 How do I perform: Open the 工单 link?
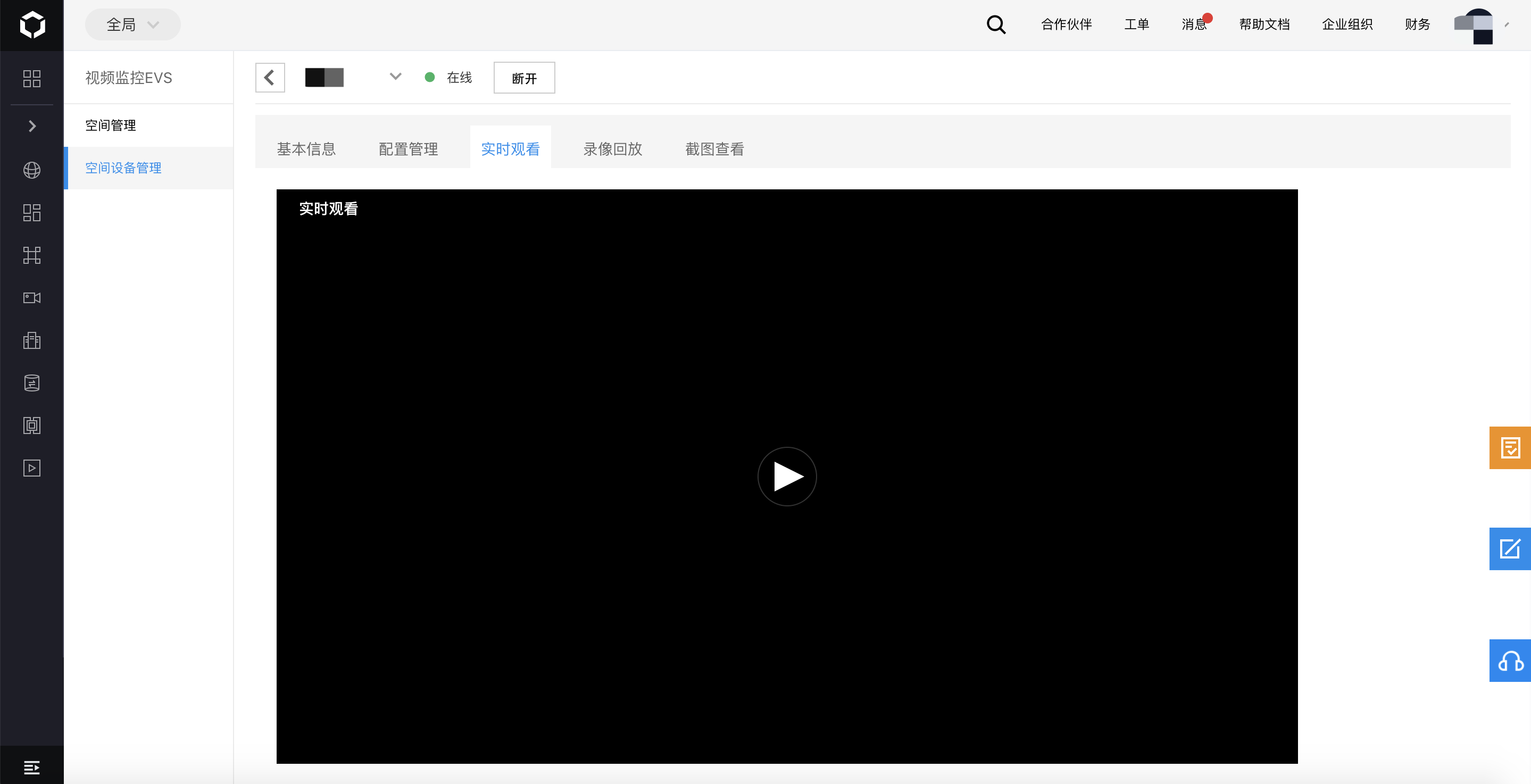[1136, 24]
